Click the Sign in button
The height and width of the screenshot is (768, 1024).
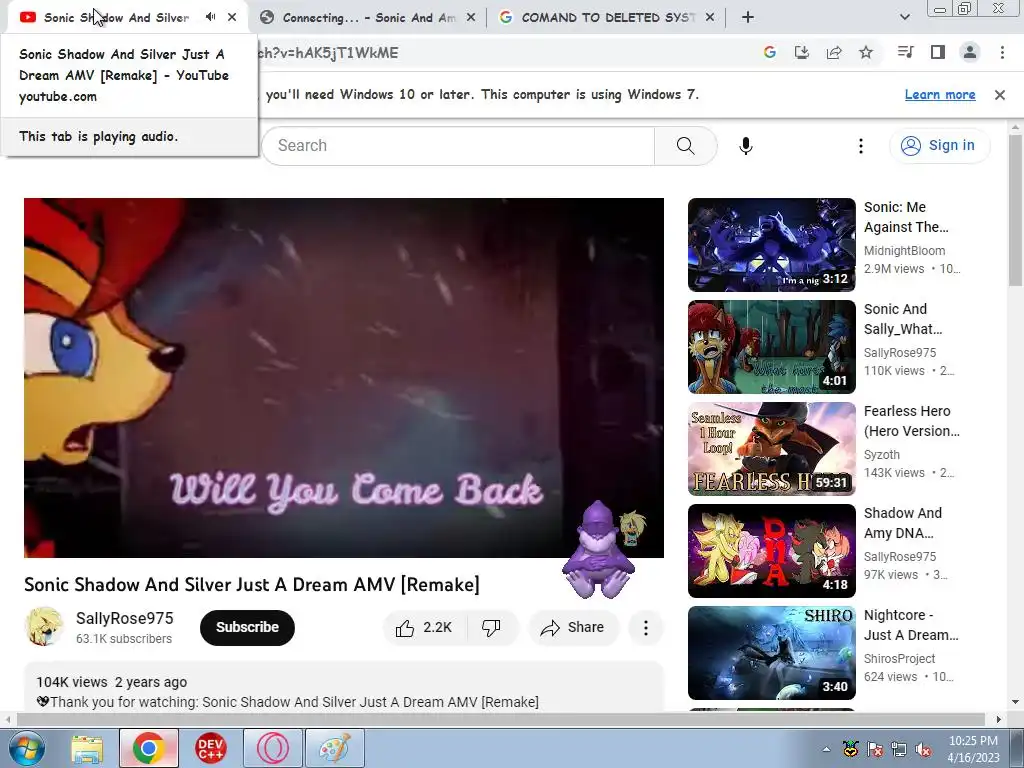pos(939,145)
